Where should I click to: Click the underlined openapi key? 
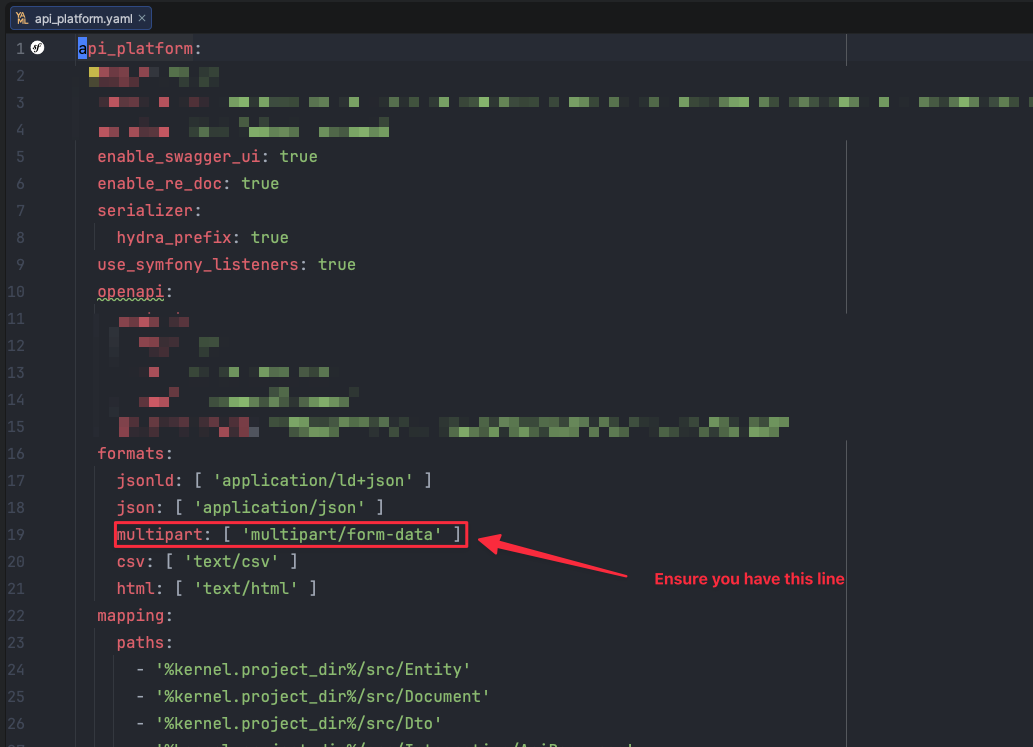tap(128, 291)
